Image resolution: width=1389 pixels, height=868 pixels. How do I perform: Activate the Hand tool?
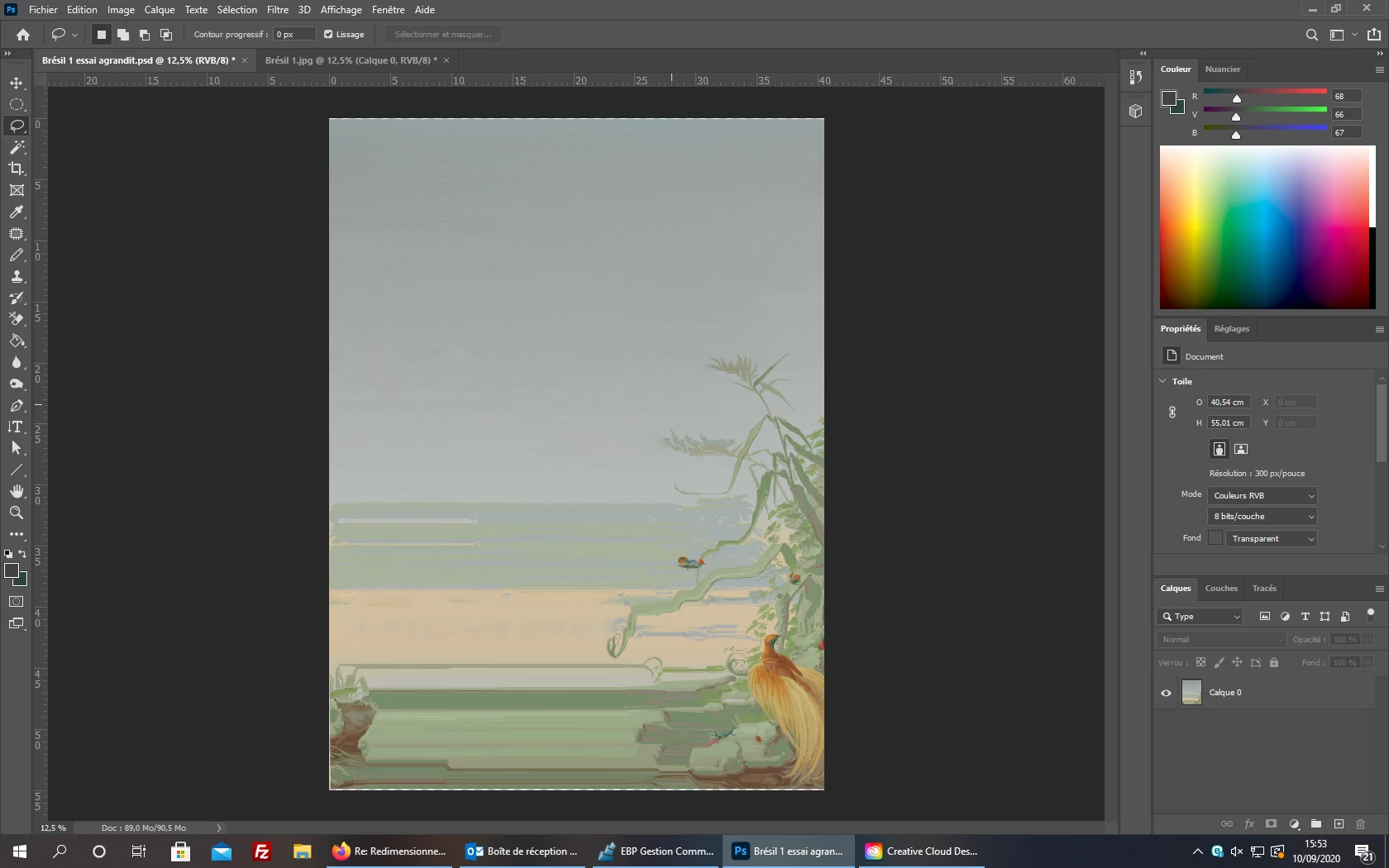[17, 491]
